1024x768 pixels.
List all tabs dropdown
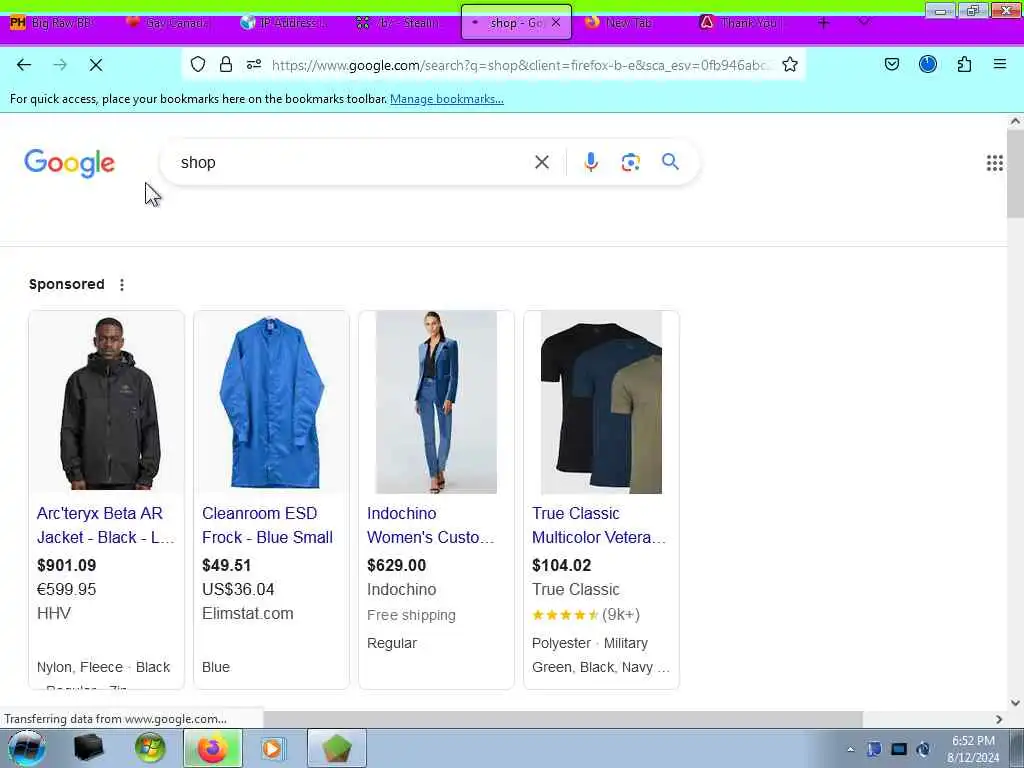tap(864, 22)
